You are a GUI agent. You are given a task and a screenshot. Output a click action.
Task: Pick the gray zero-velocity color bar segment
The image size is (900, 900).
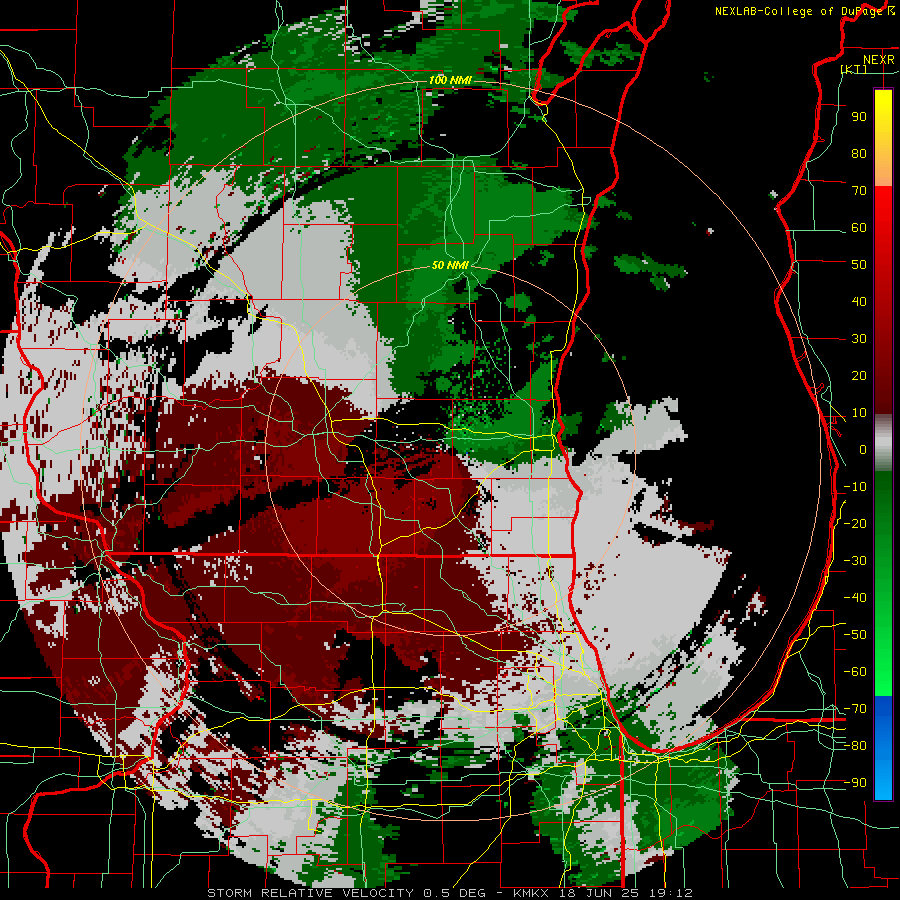[x=883, y=443]
